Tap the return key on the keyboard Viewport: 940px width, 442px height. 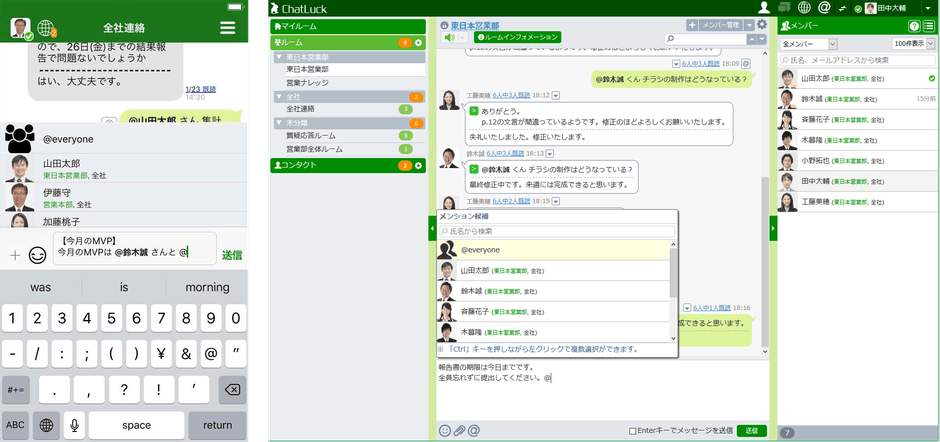[218, 425]
